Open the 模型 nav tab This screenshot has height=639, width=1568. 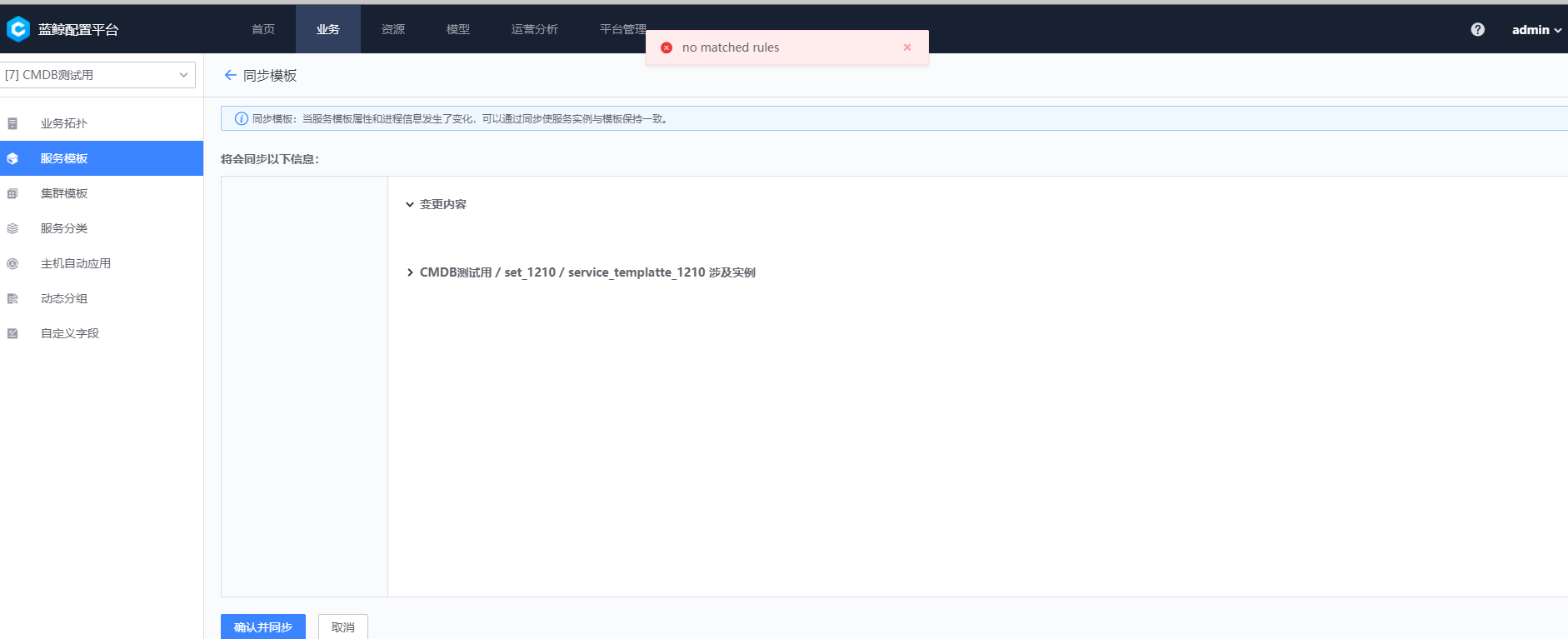click(x=458, y=29)
